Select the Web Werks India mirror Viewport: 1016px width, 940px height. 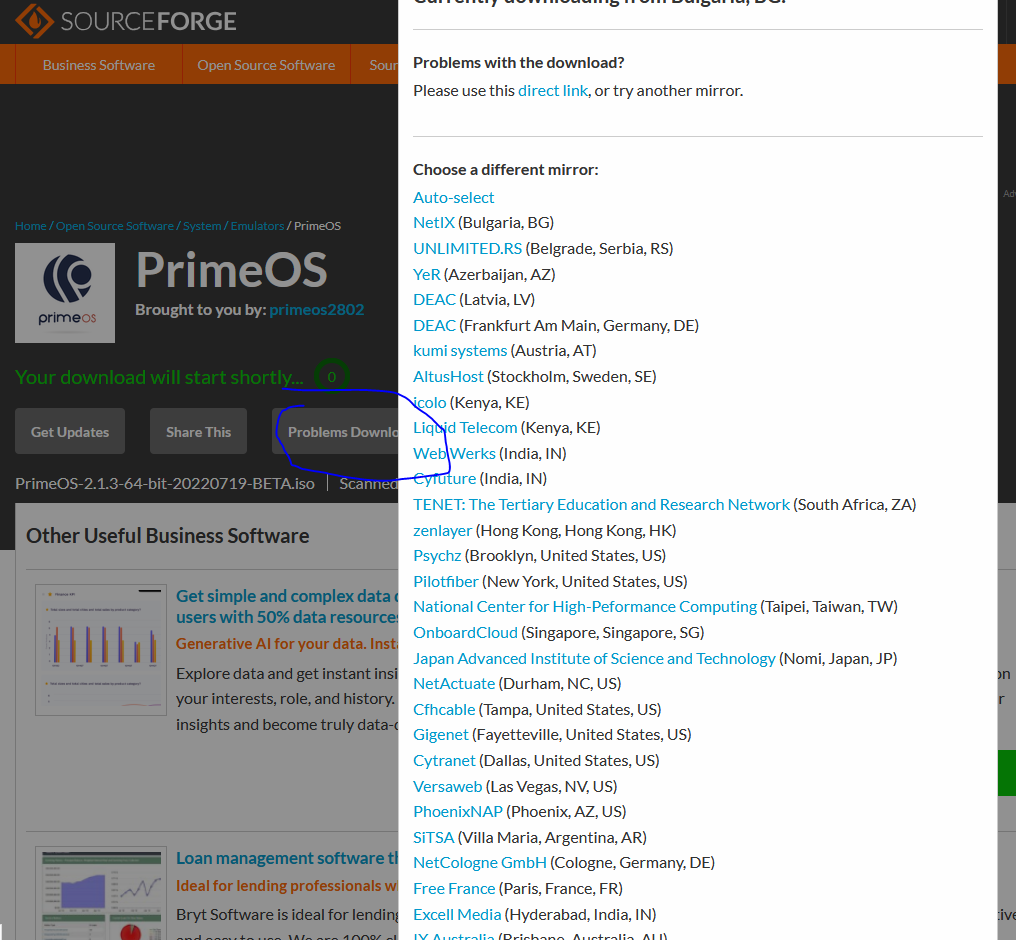pyautogui.click(x=455, y=454)
